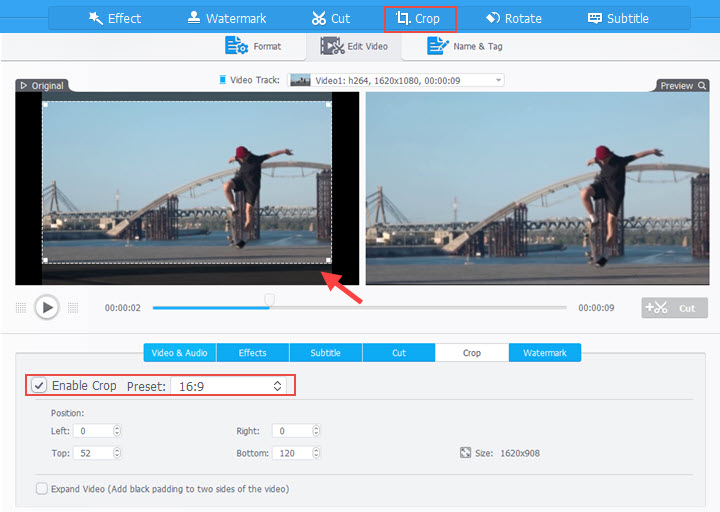
Task: Click the Format document-gear icon
Action: pos(236,46)
